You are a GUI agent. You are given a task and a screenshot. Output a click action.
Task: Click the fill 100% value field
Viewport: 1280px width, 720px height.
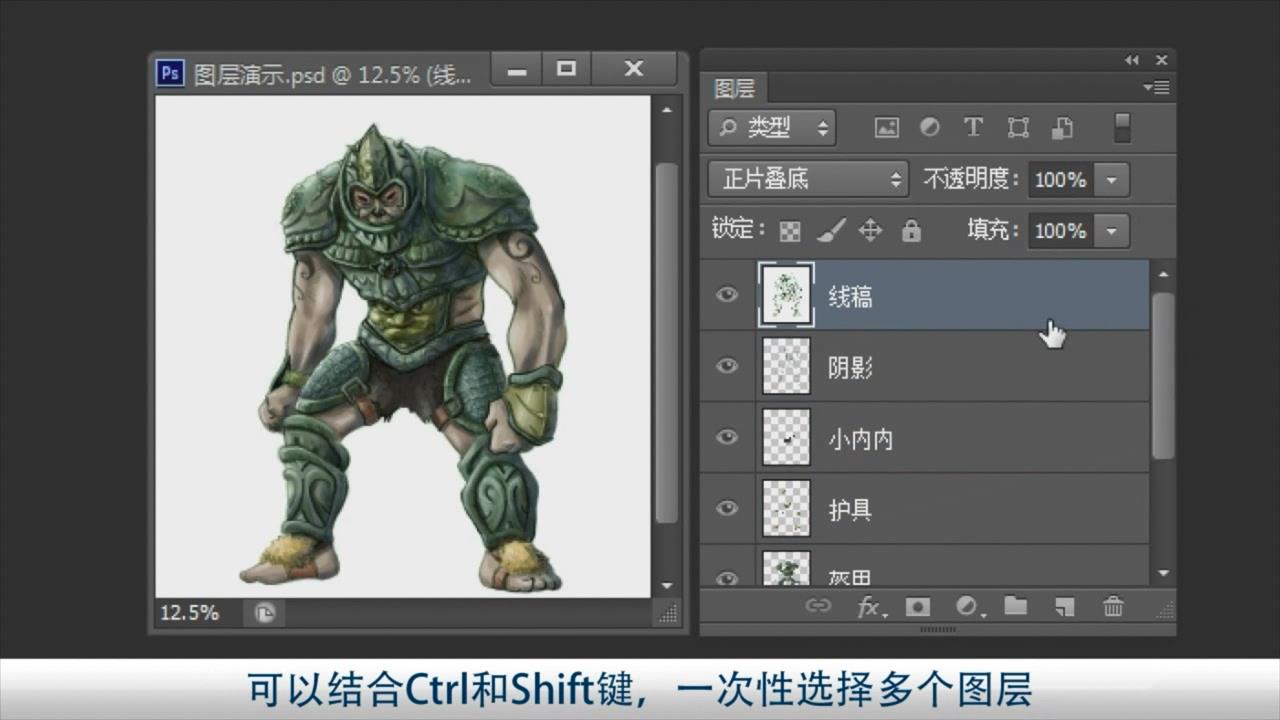tap(1061, 231)
